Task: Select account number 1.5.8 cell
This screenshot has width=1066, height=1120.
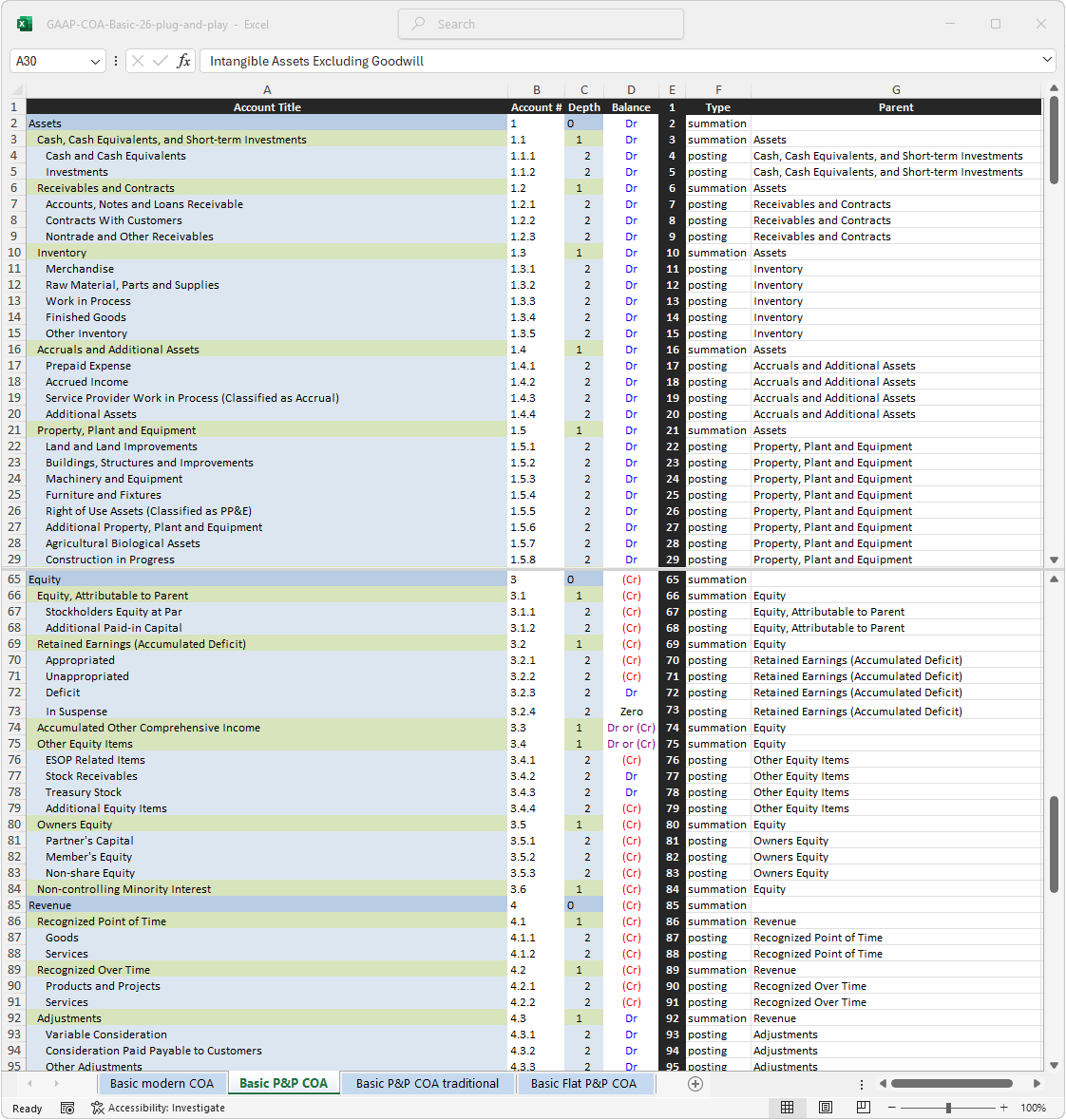Action: pos(536,560)
